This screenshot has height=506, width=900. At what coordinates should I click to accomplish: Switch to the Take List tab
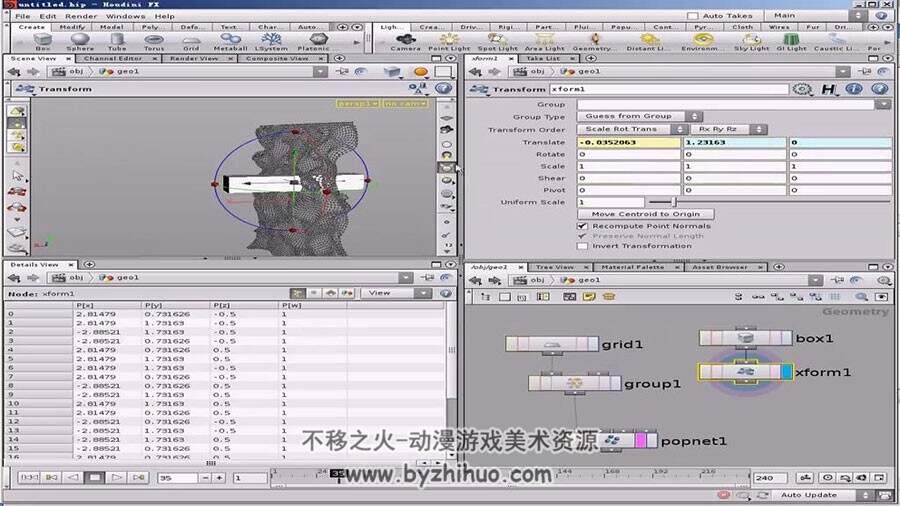542,59
